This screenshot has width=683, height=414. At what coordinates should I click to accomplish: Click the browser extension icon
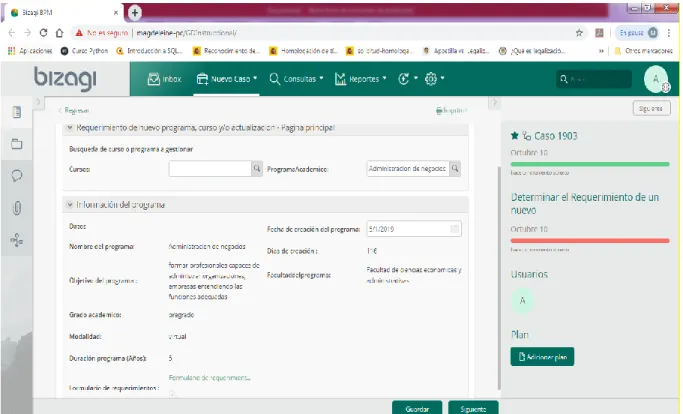coord(599,33)
